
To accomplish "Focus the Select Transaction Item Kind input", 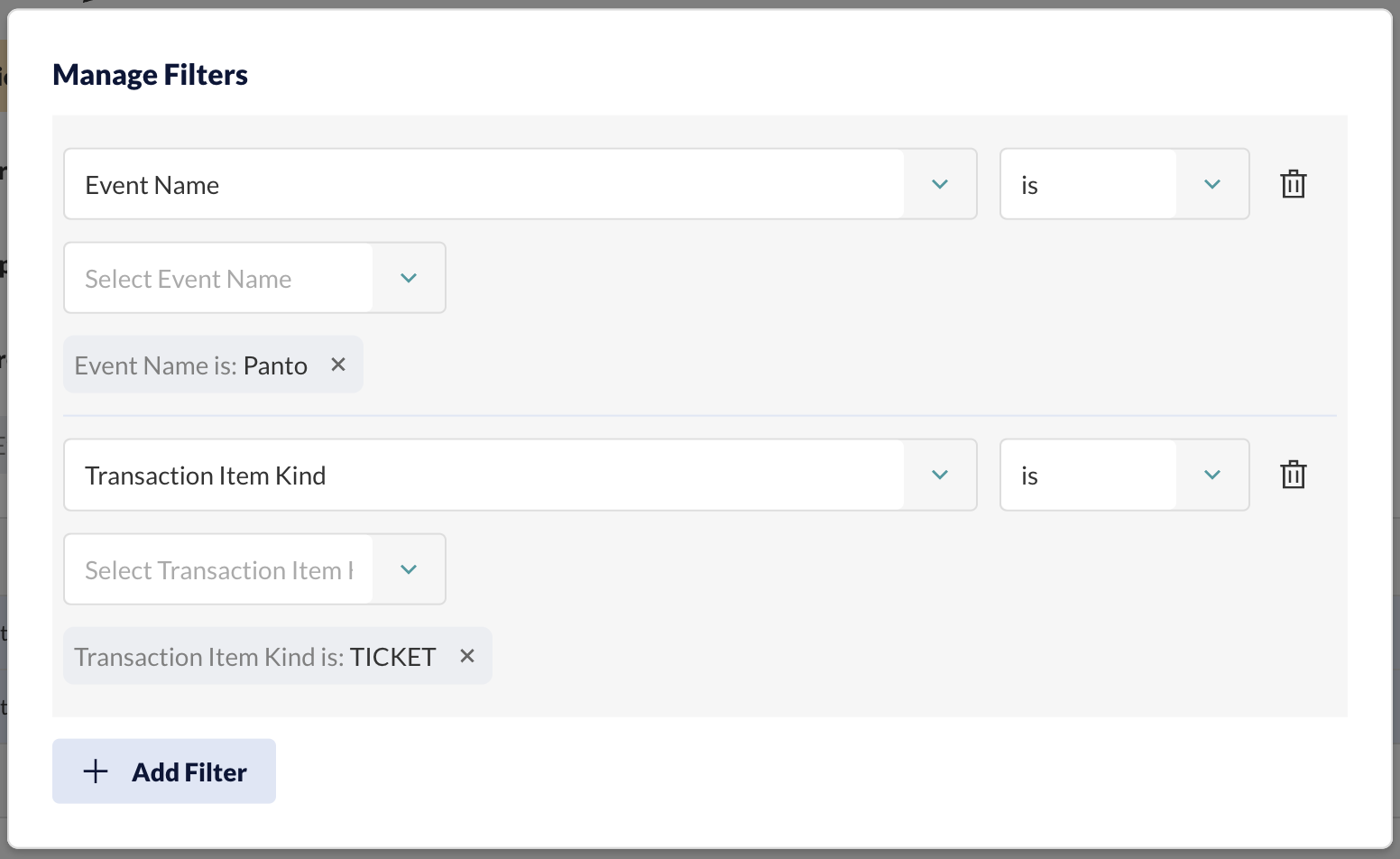I will [218, 569].
